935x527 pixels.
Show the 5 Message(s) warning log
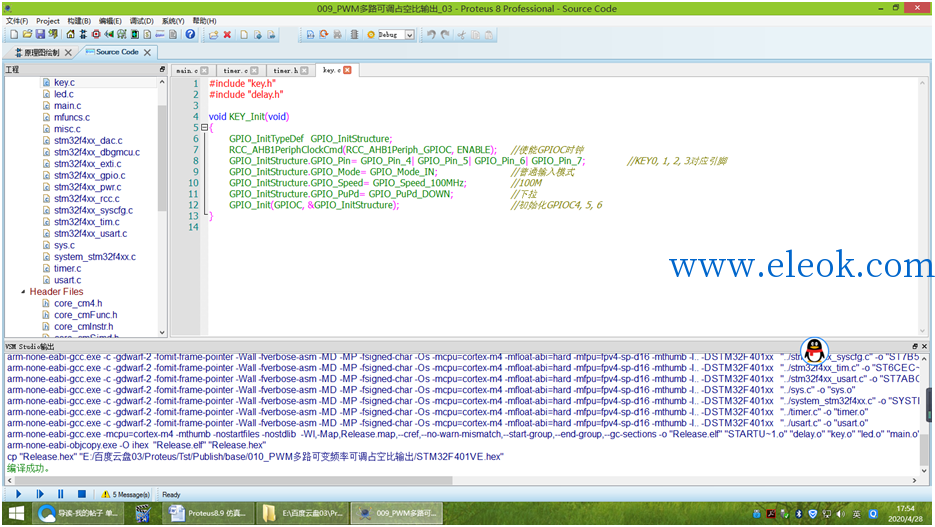point(125,494)
